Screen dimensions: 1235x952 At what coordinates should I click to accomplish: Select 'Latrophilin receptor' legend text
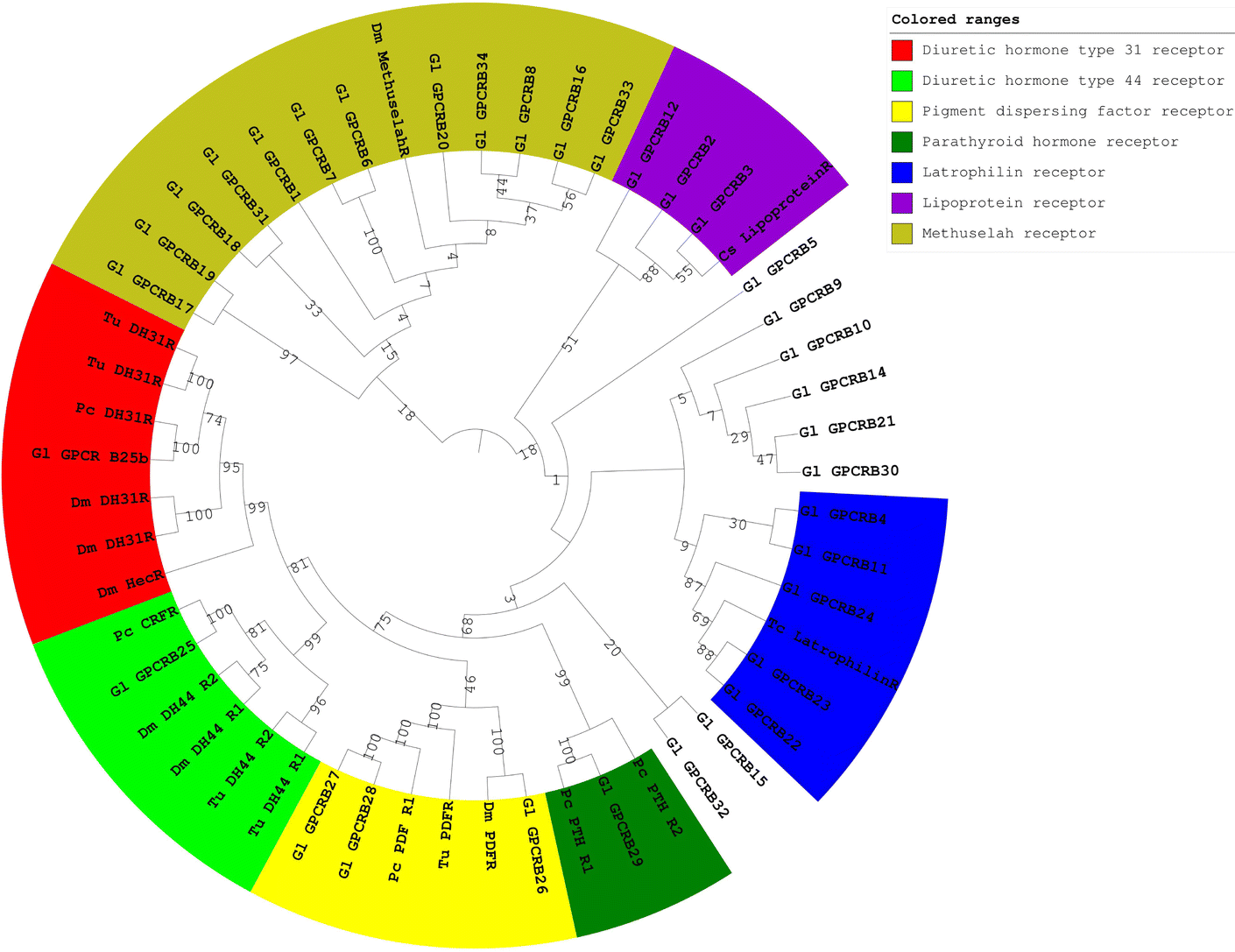point(1013,173)
